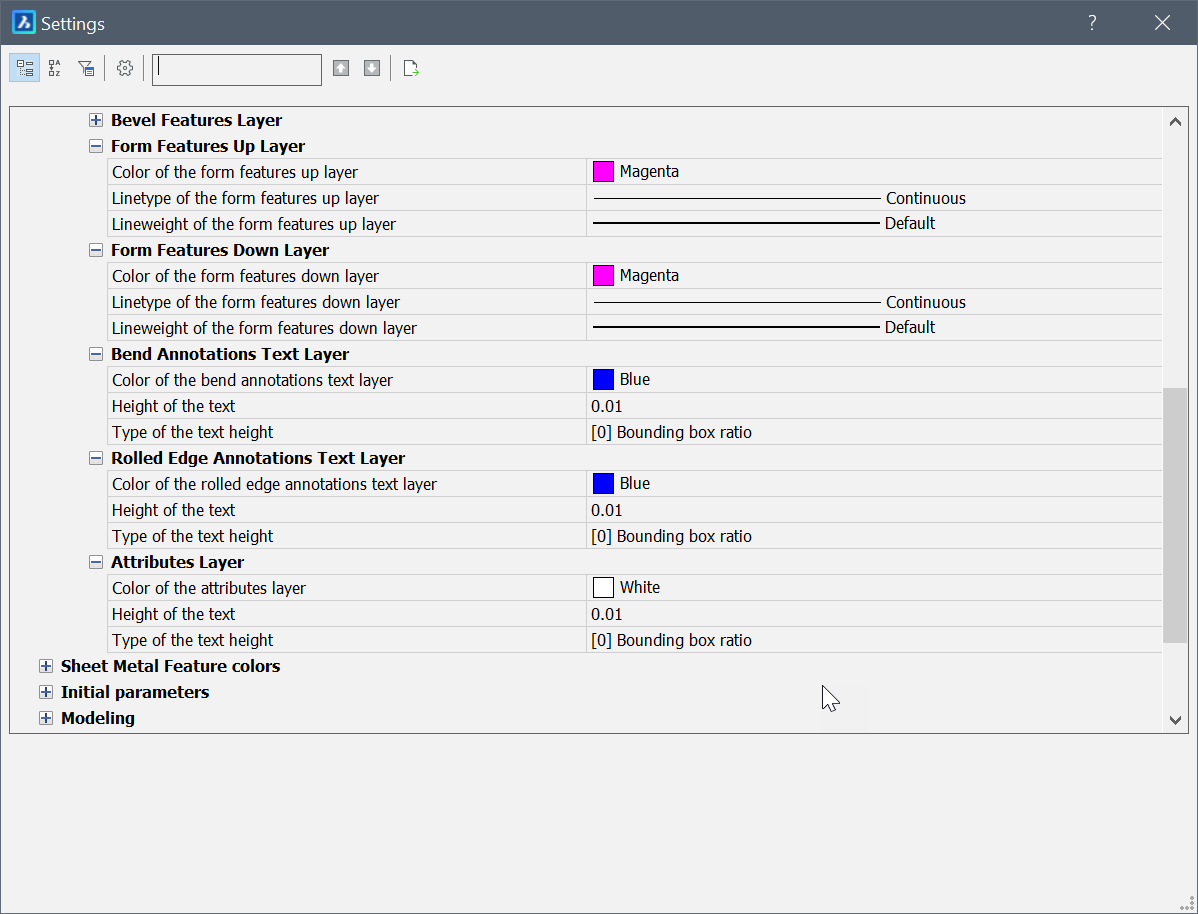Click the find next down arrow
The image size is (1198, 914).
[372, 68]
